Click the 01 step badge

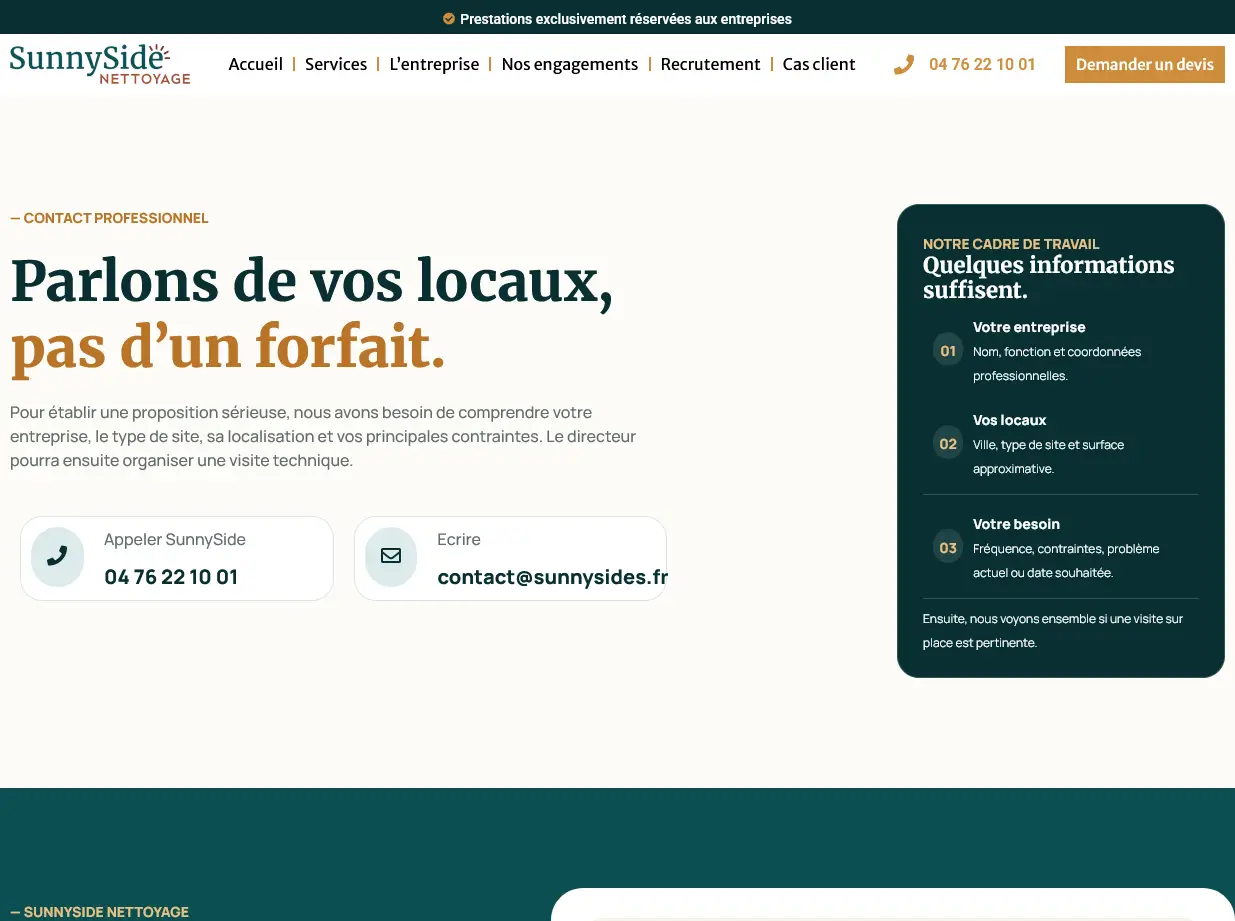[948, 351]
